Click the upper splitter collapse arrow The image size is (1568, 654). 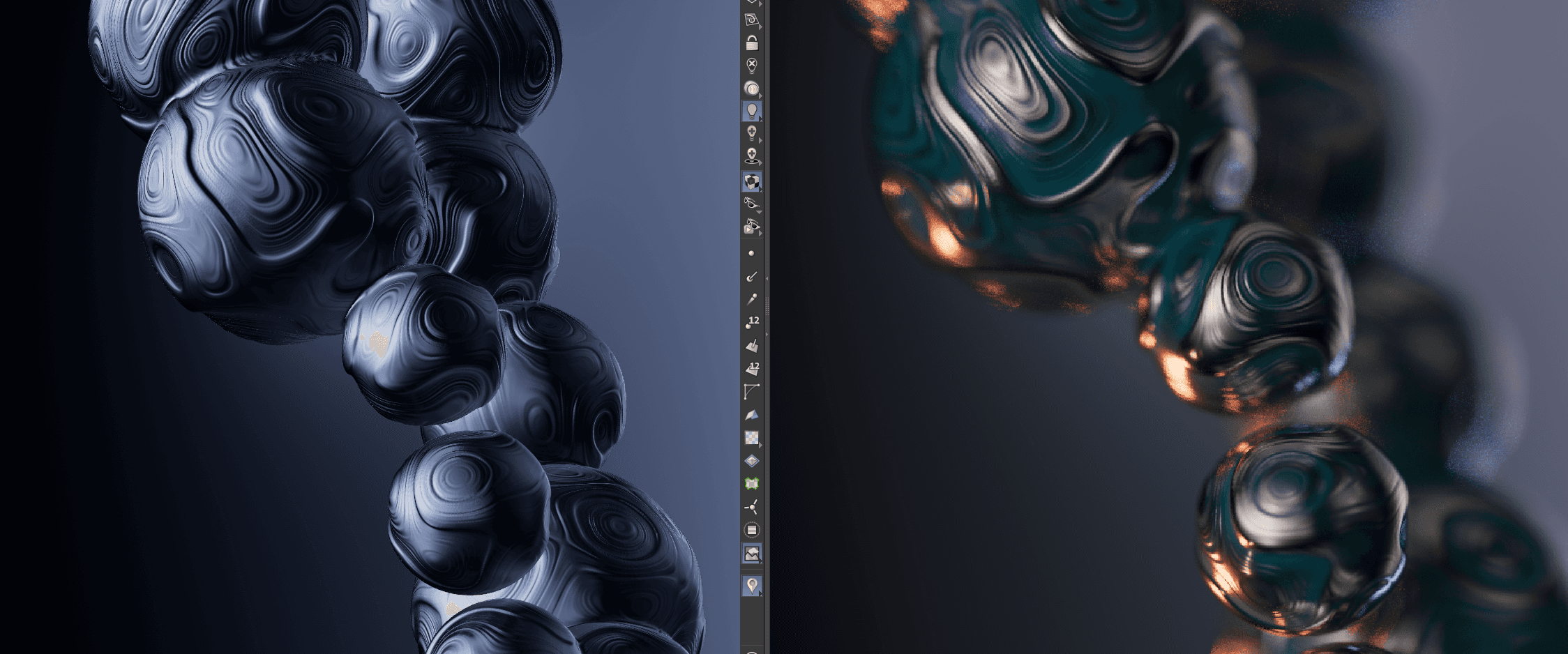[x=767, y=278]
